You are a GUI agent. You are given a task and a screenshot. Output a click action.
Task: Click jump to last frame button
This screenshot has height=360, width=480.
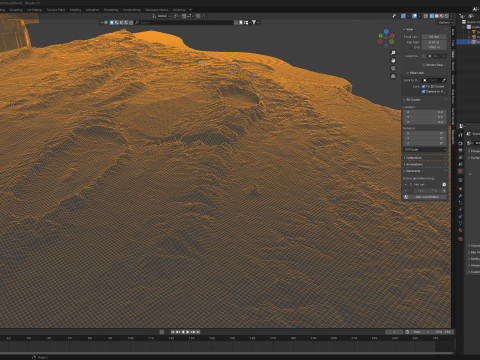[198, 332]
